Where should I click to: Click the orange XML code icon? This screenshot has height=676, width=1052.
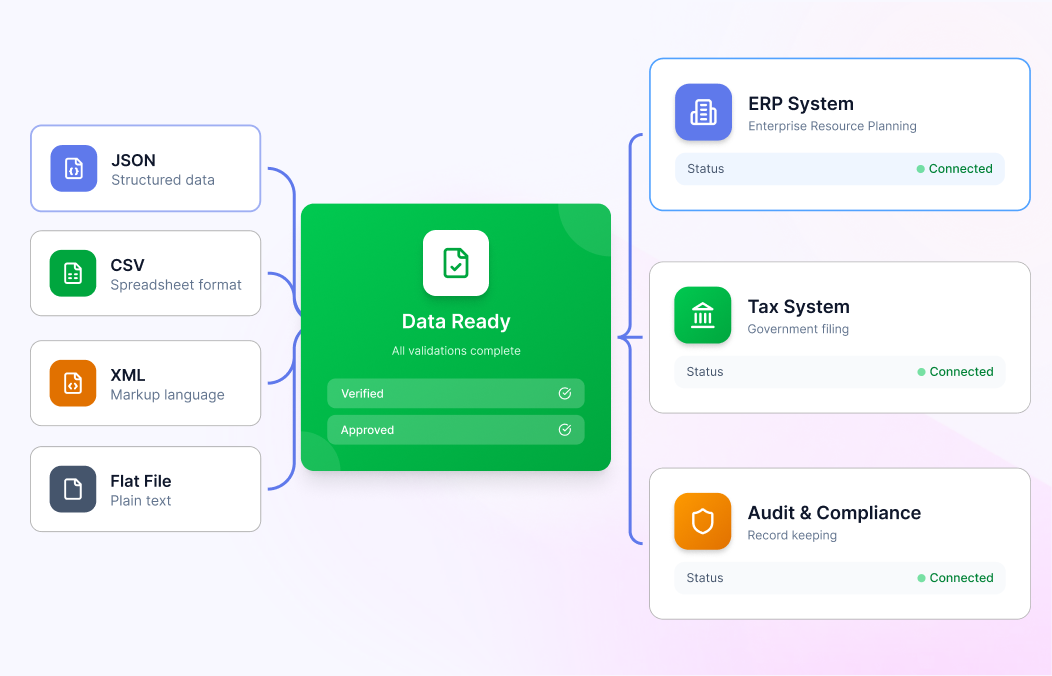[x=73, y=383]
